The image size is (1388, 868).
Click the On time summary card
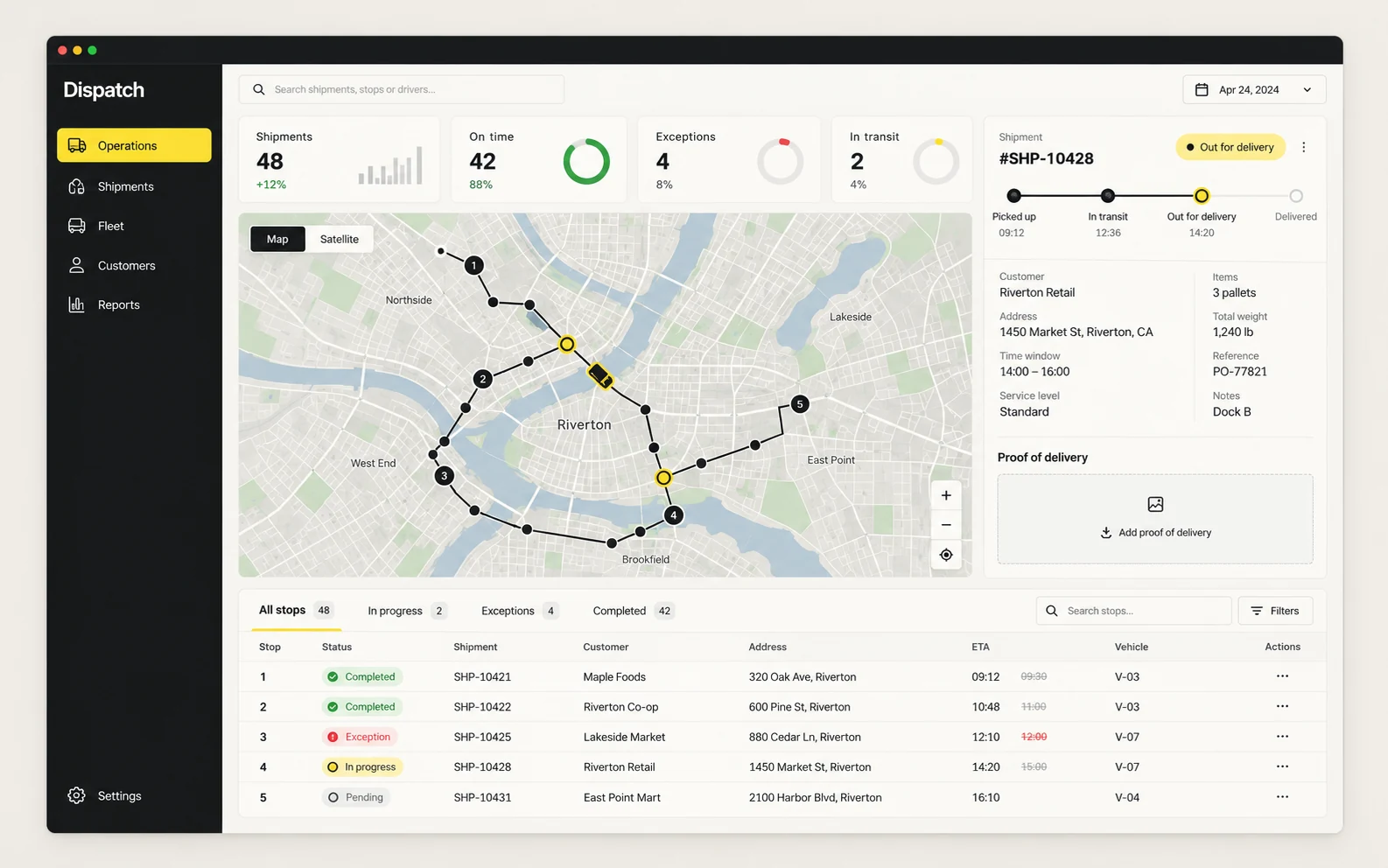coord(539,159)
